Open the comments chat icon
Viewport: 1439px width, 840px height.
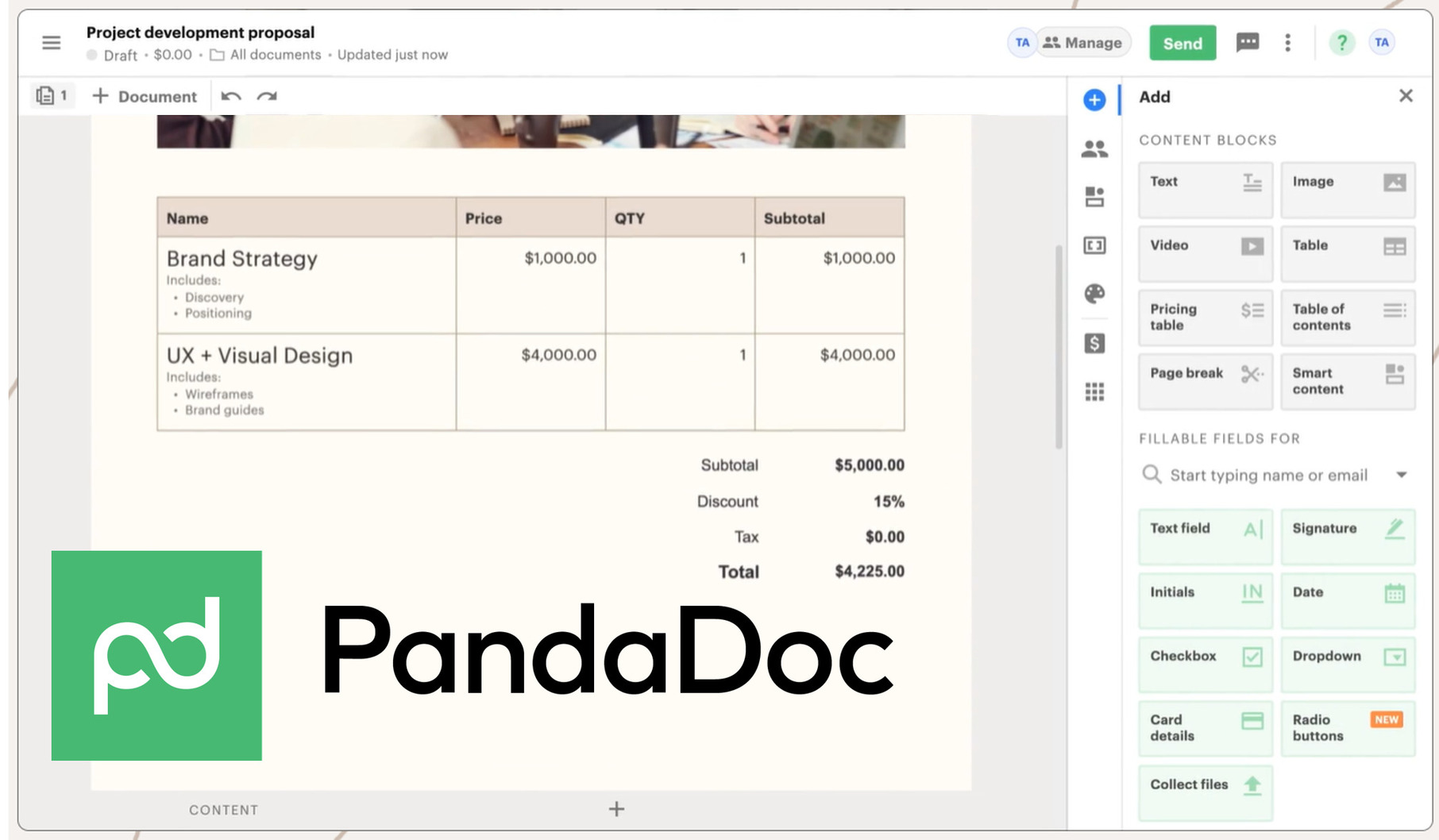click(x=1248, y=43)
